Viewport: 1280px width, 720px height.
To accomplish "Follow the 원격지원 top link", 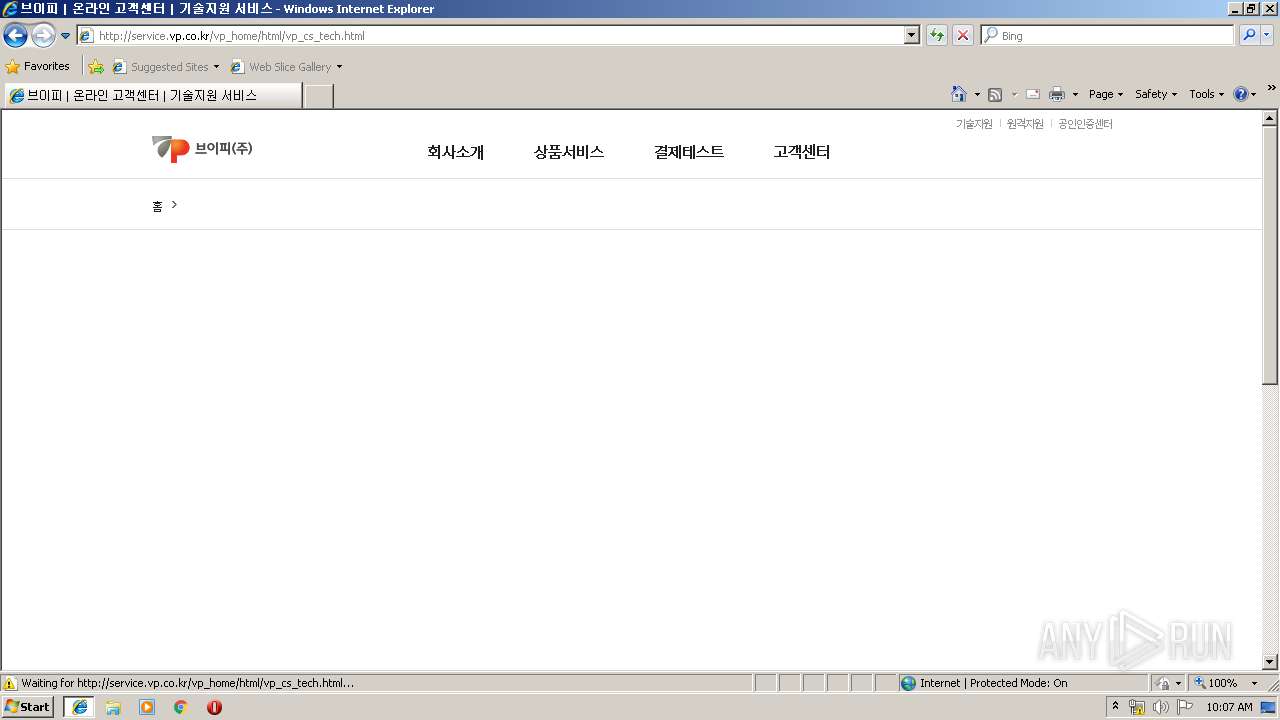I will coord(1025,124).
